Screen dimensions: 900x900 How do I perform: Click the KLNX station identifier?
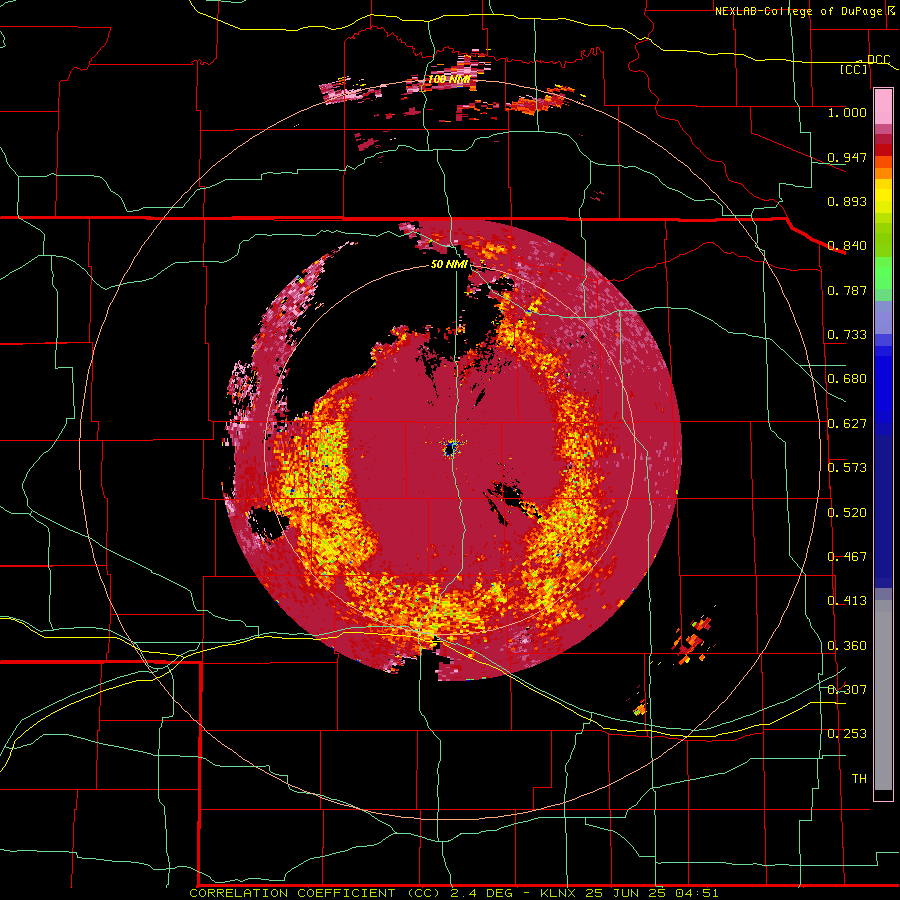click(560, 893)
